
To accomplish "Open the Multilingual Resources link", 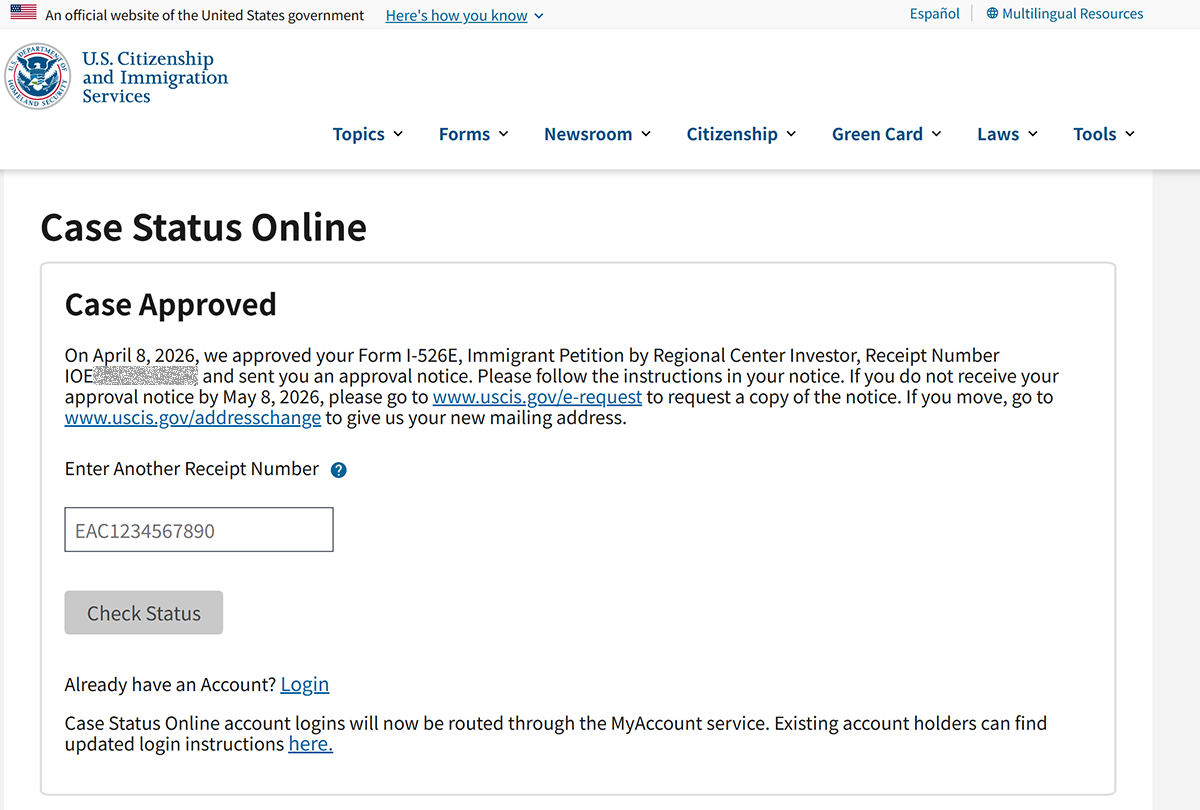I will (x=1072, y=14).
